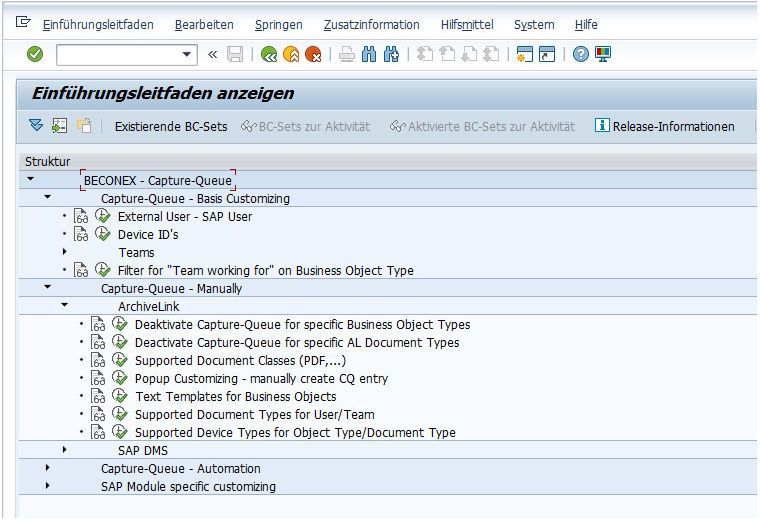The height and width of the screenshot is (520, 760).
Task: Toggle command field with double-chevron icon
Action: [x=212, y=54]
